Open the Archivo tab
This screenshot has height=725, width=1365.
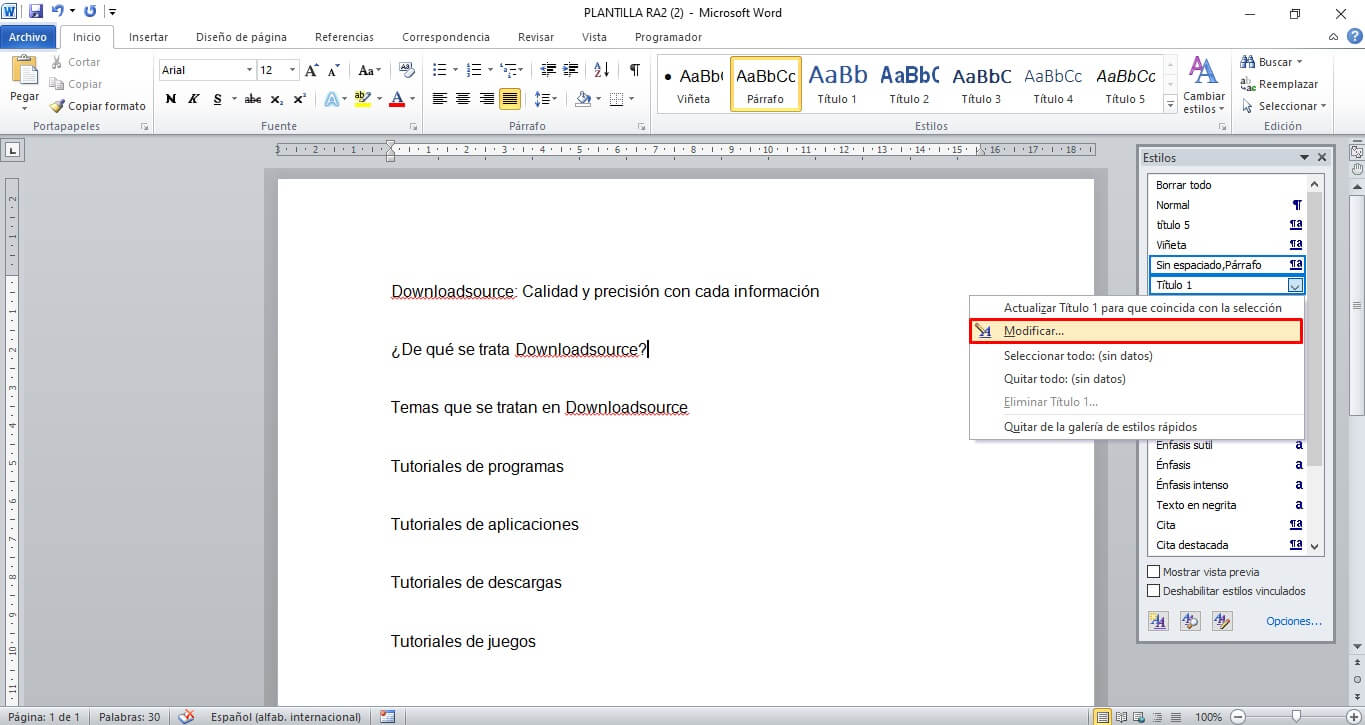coord(28,37)
